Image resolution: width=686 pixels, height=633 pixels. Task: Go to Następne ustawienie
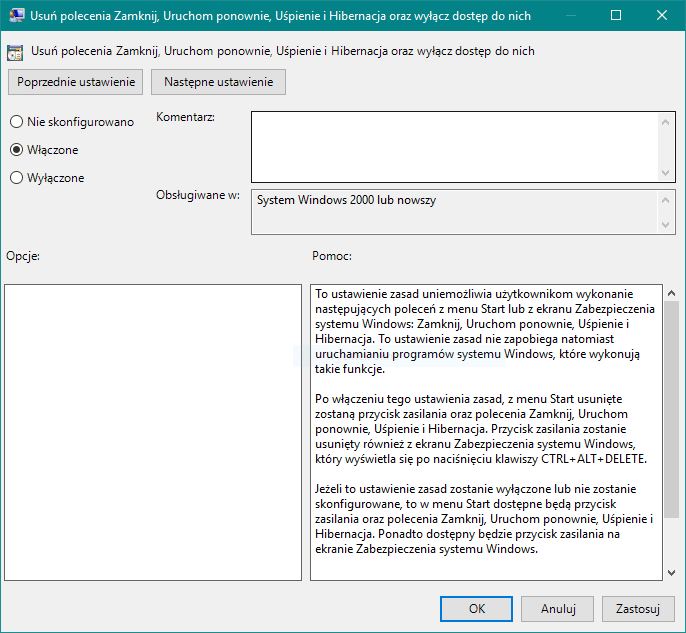coord(218,82)
